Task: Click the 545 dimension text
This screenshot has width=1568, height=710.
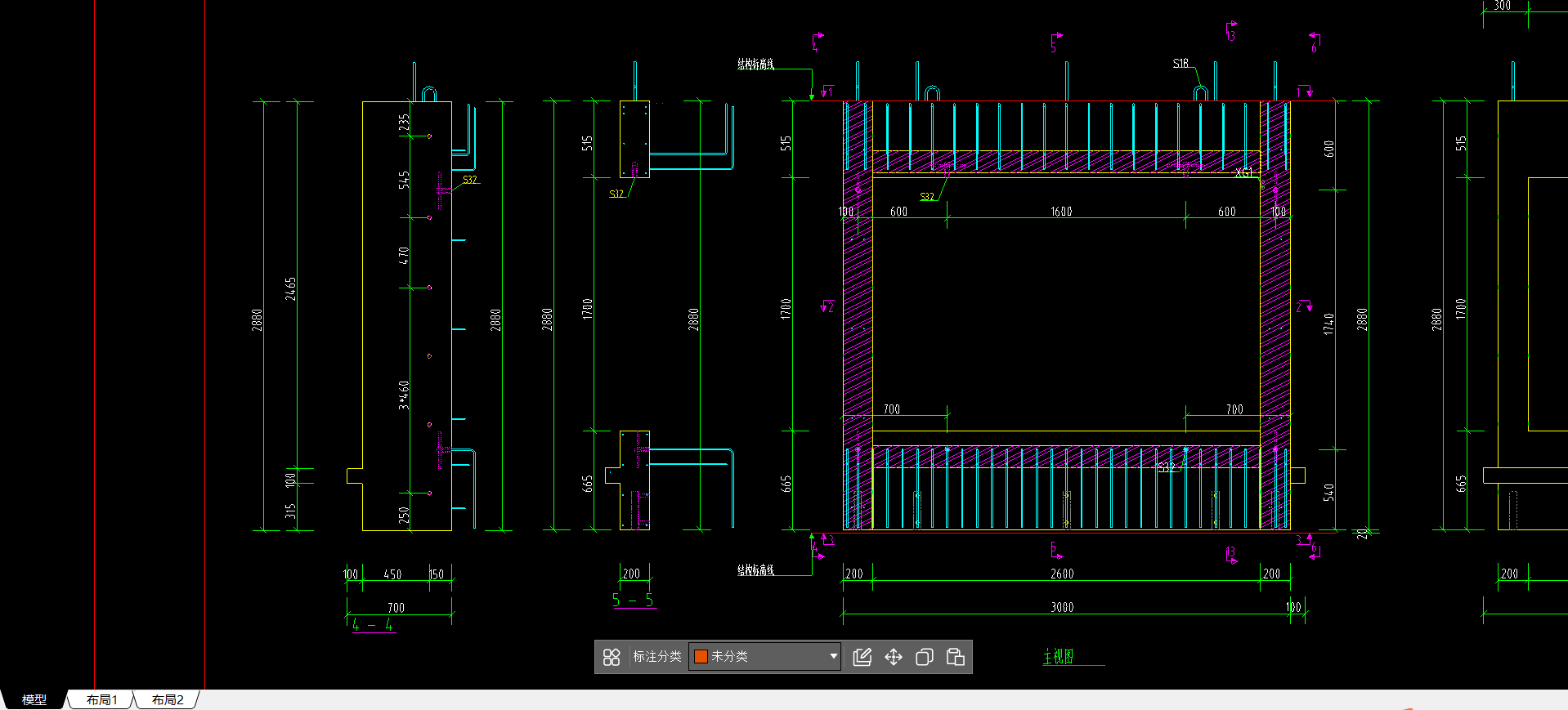Action: [404, 180]
